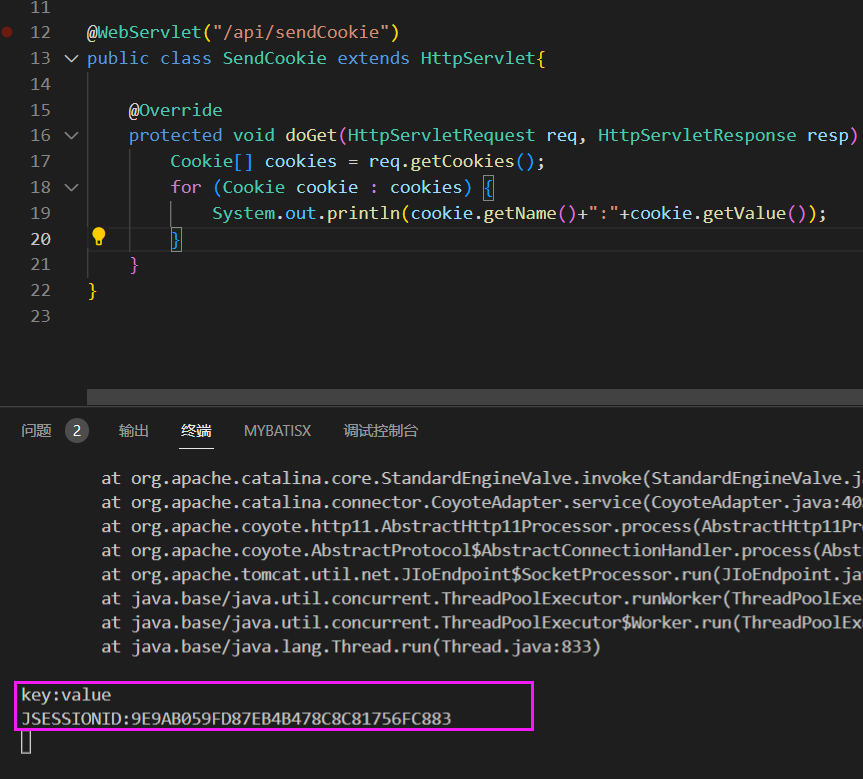The width and height of the screenshot is (863, 779).
Task: Click line number 17 in the gutter
Action: pos(39,161)
